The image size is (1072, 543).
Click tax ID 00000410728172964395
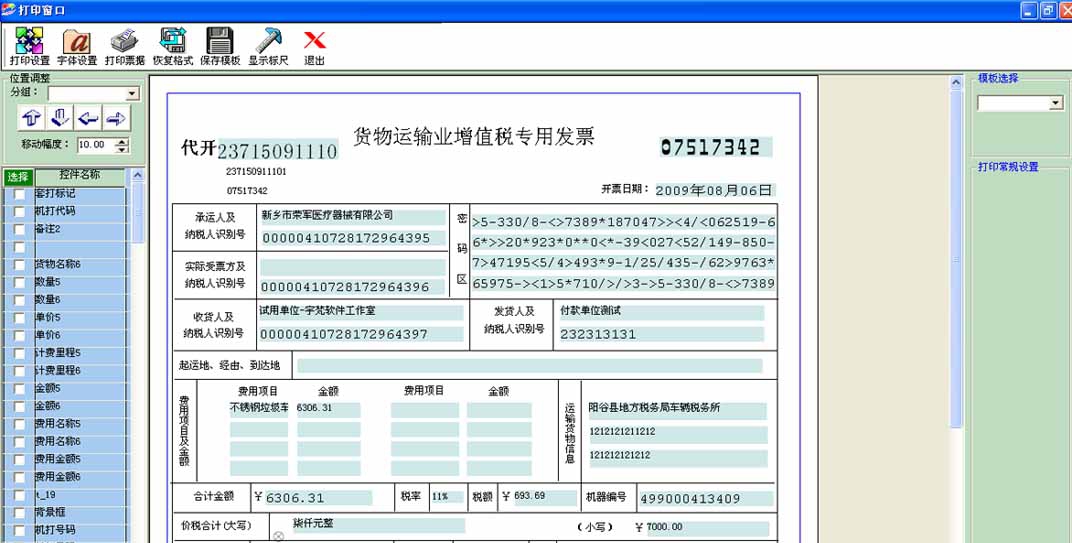click(x=353, y=239)
